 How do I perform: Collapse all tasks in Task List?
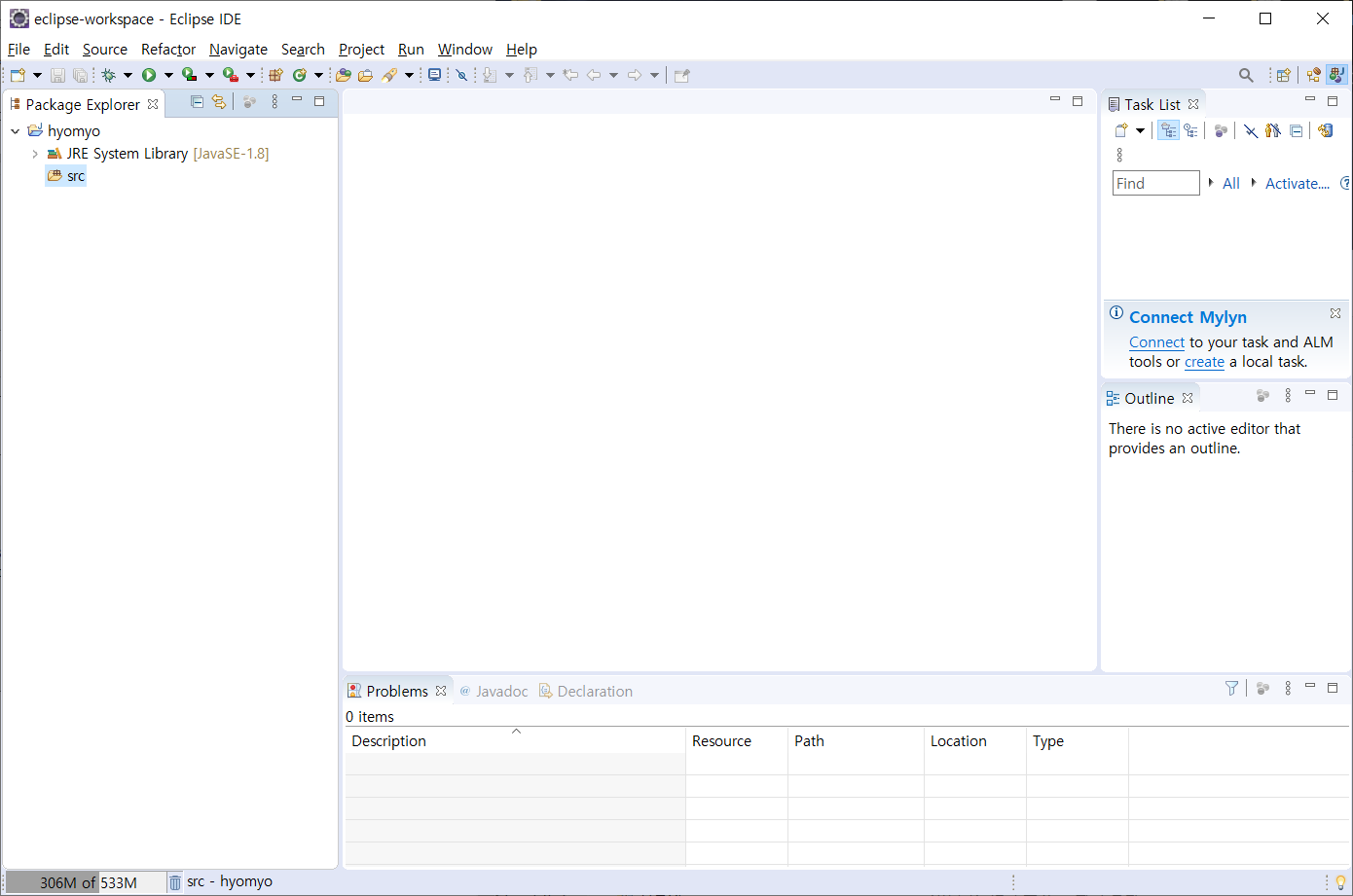1297,130
